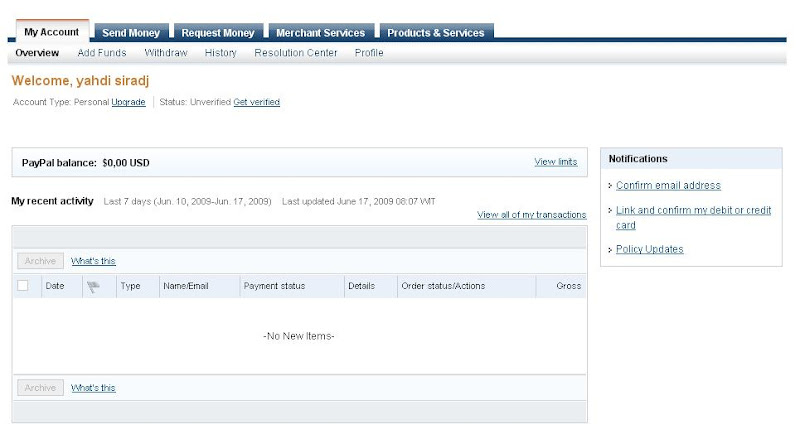The width and height of the screenshot is (800, 434).
Task: Open the Policy Updates notification
Action: (x=649, y=249)
